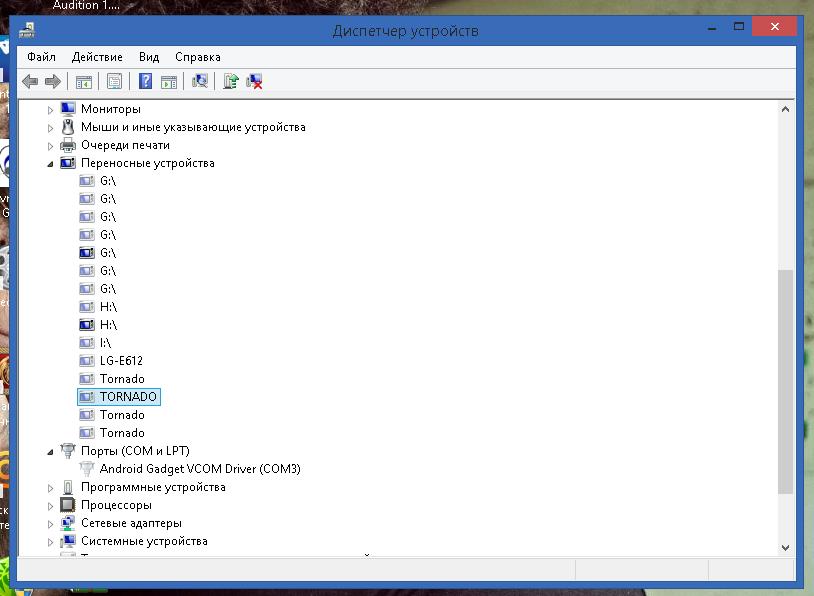This screenshot has width=814, height=596.
Task: Click the Back arrow toolbar icon
Action: click(30, 82)
